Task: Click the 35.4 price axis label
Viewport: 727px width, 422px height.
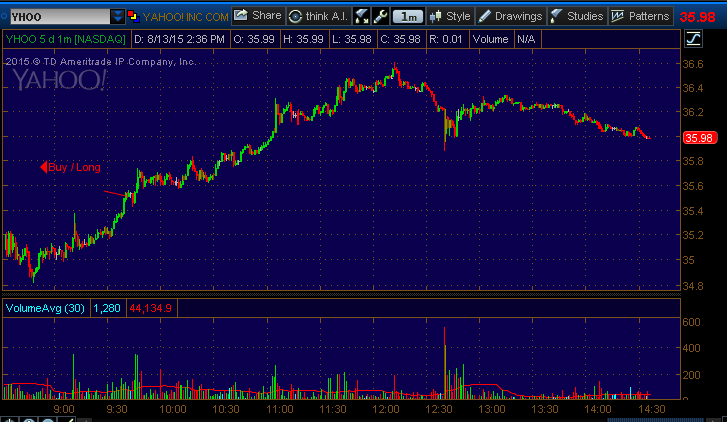Action: click(x=693, y=211)
